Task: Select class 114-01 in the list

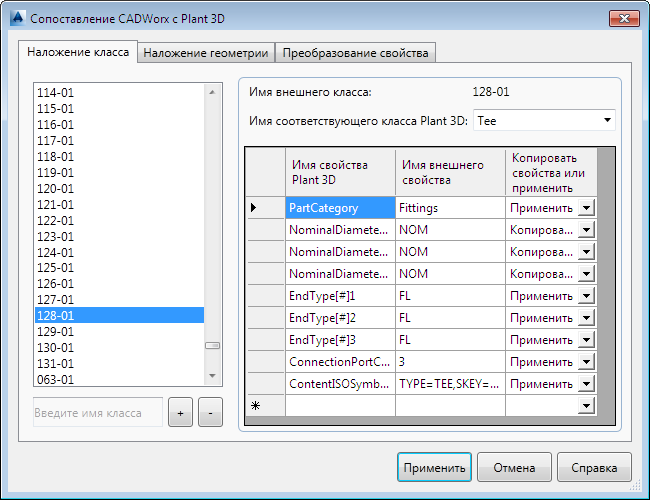Action: 119,92
